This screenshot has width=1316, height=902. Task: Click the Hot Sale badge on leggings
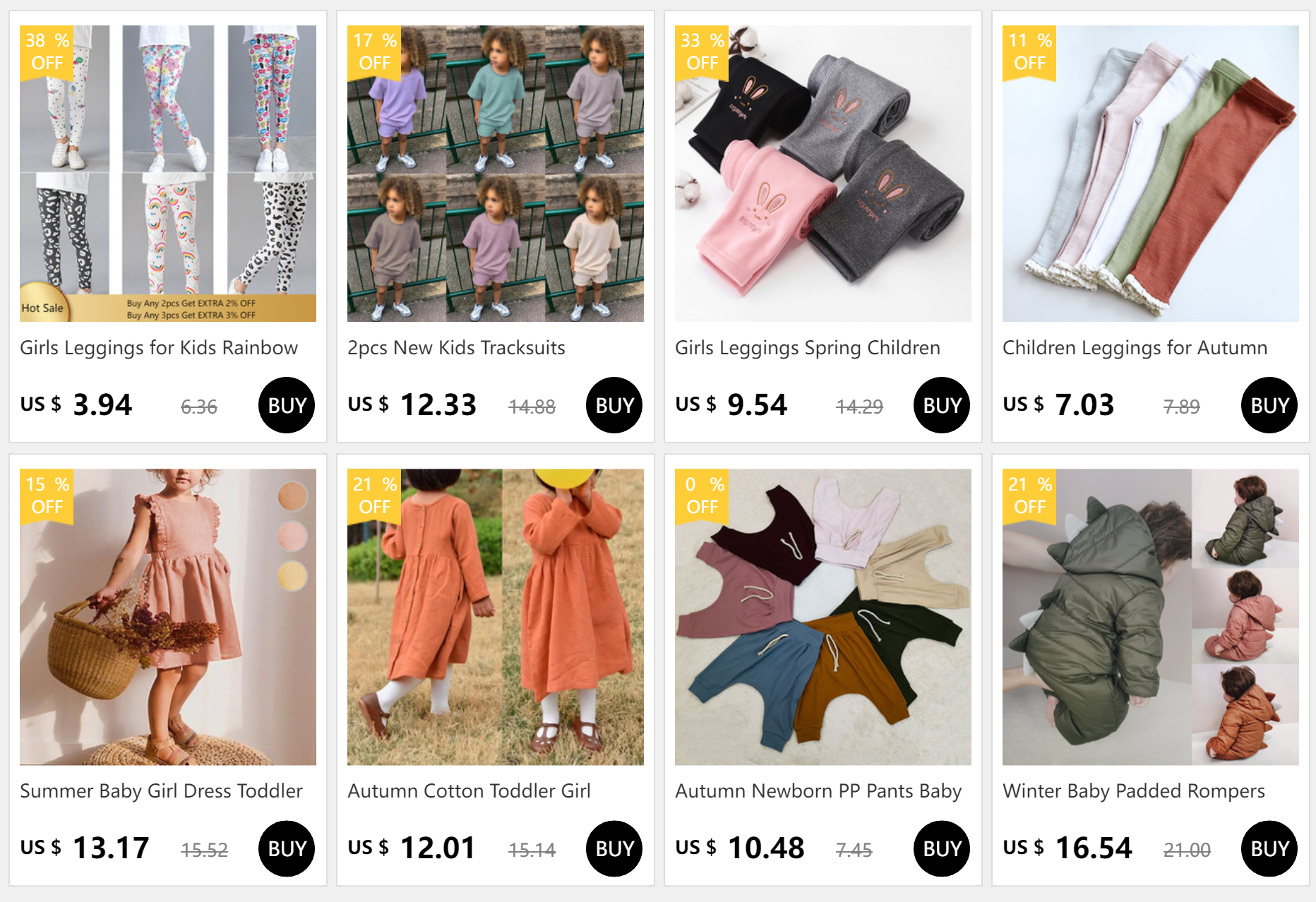[x=43, y=307]
